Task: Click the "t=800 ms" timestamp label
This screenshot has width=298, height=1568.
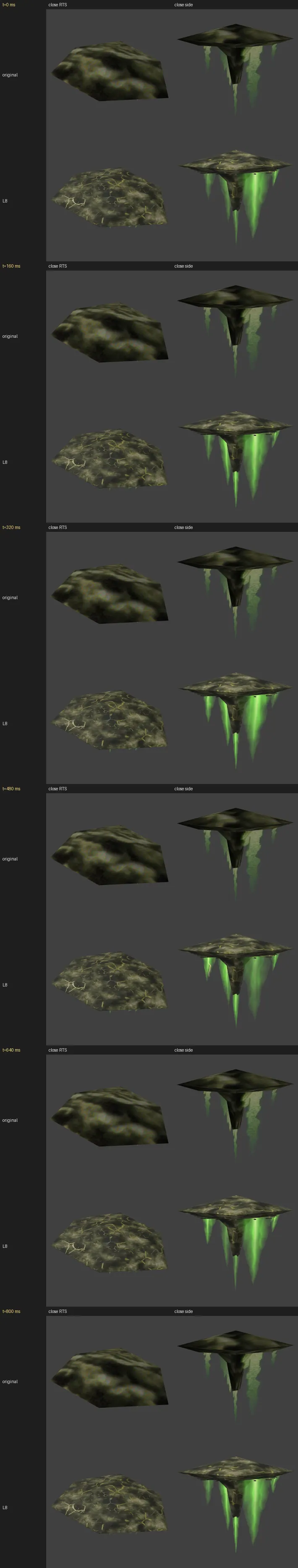Action: pos(11,1311)
